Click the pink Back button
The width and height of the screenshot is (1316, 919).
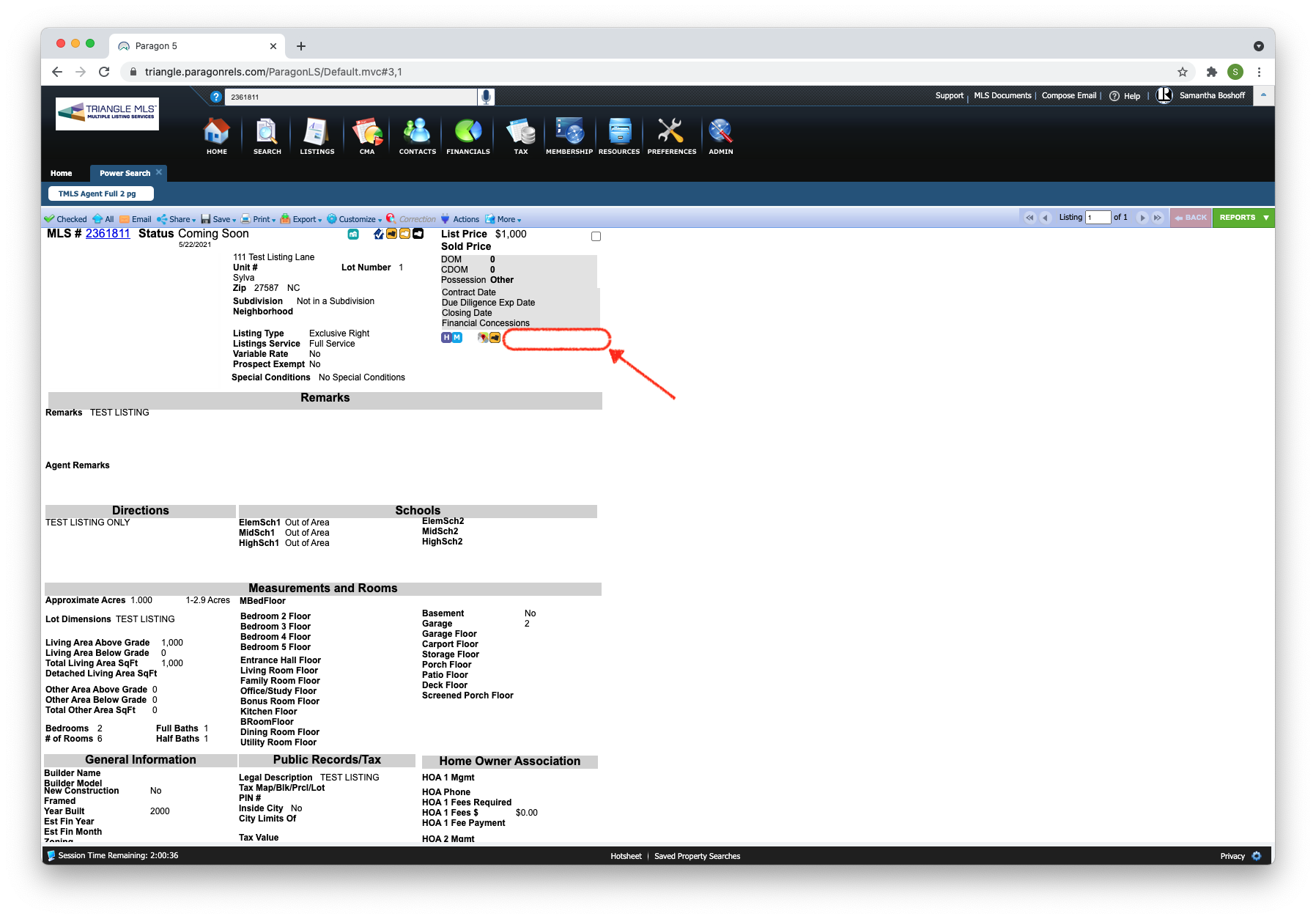point(1191,218)
